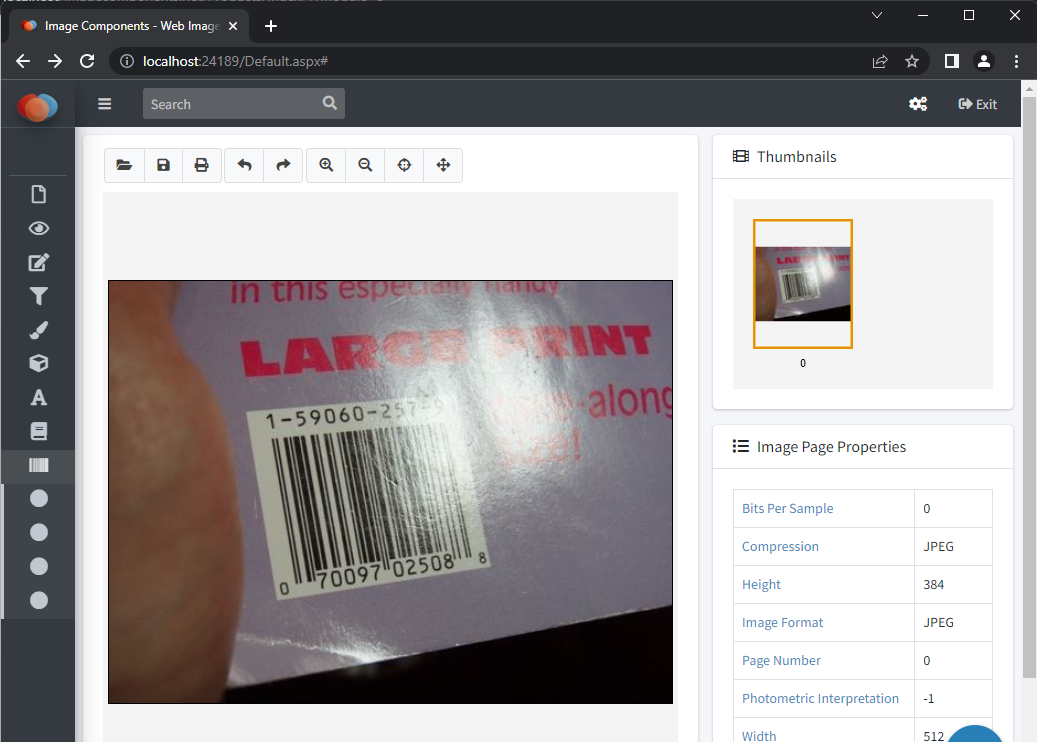
Task: Open browser profile menu
Action: coord(984,62)
